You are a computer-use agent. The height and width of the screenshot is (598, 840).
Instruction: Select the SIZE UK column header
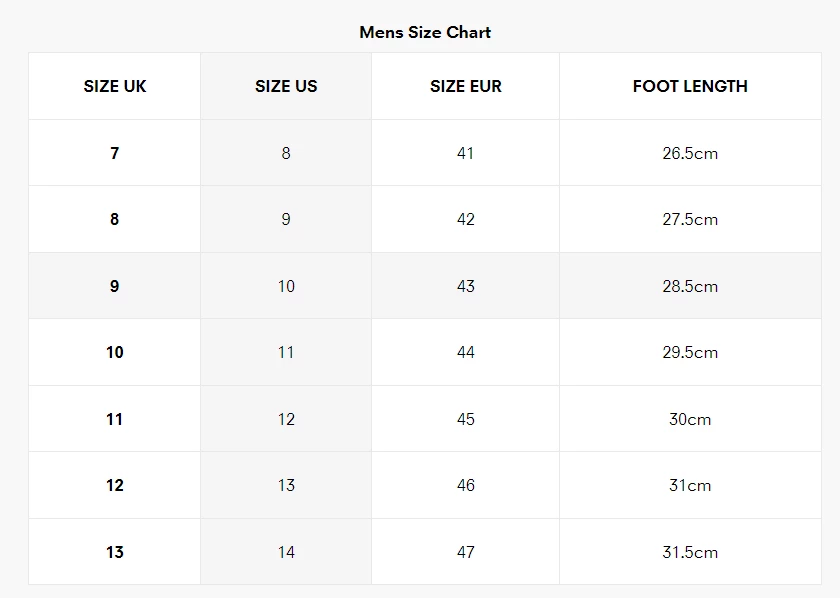click(115, 86)
